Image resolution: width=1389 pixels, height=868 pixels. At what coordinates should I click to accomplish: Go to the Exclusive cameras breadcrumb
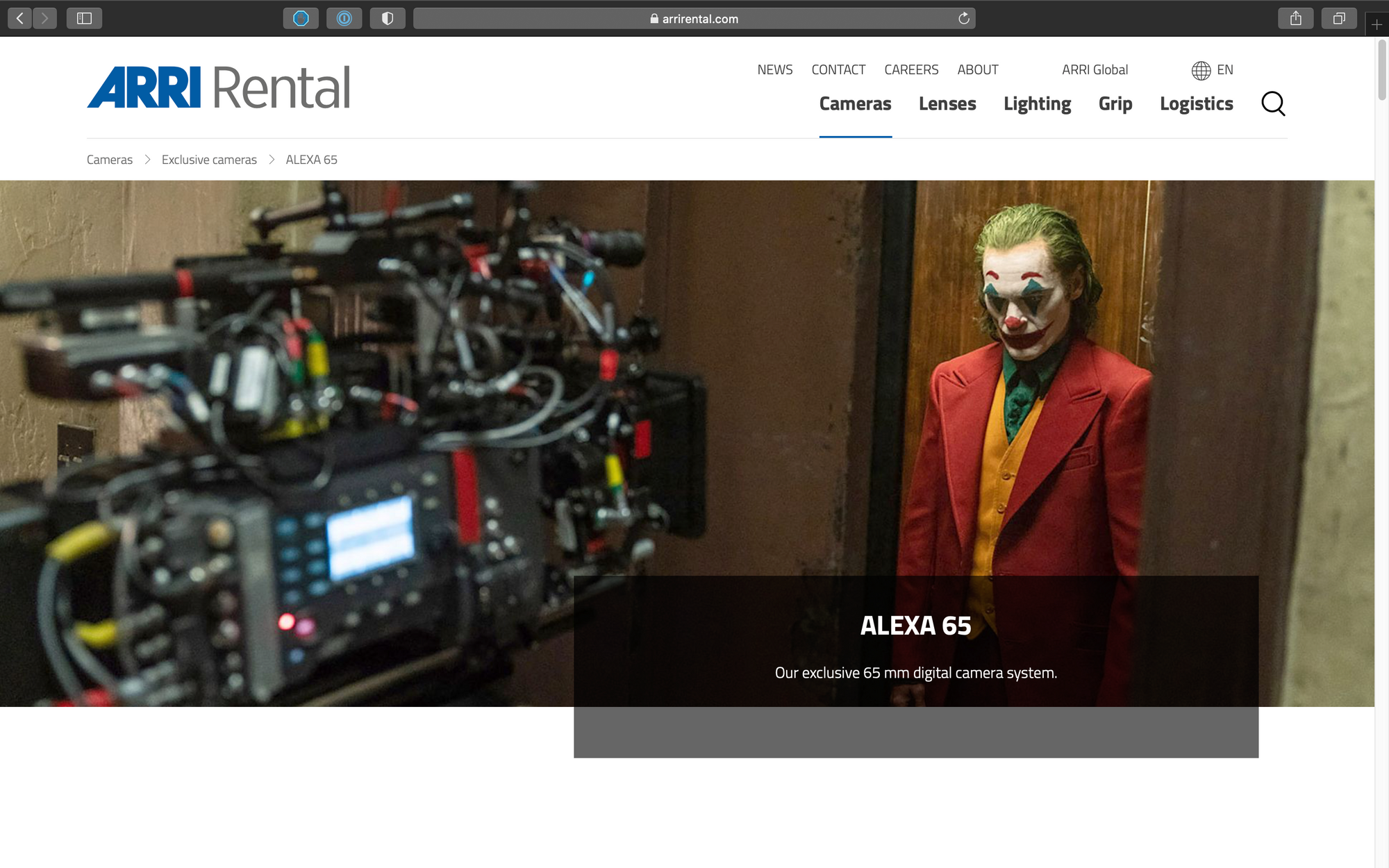point(209,160)
